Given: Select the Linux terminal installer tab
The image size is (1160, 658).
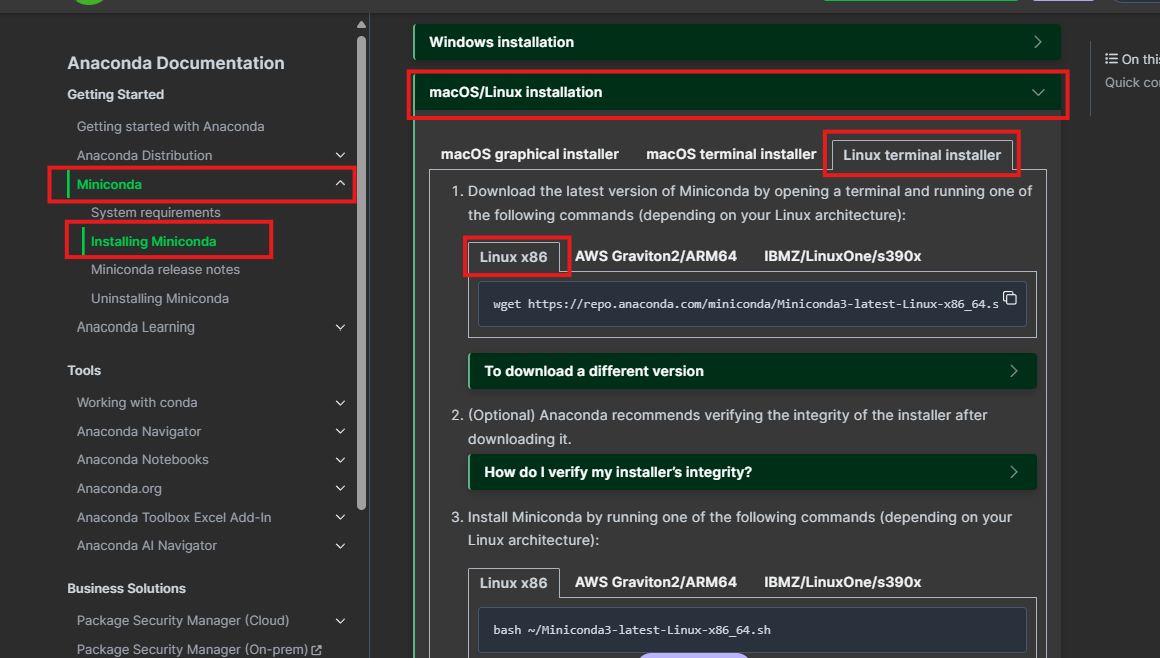Looking at the screenshot, I should (922, 155).
